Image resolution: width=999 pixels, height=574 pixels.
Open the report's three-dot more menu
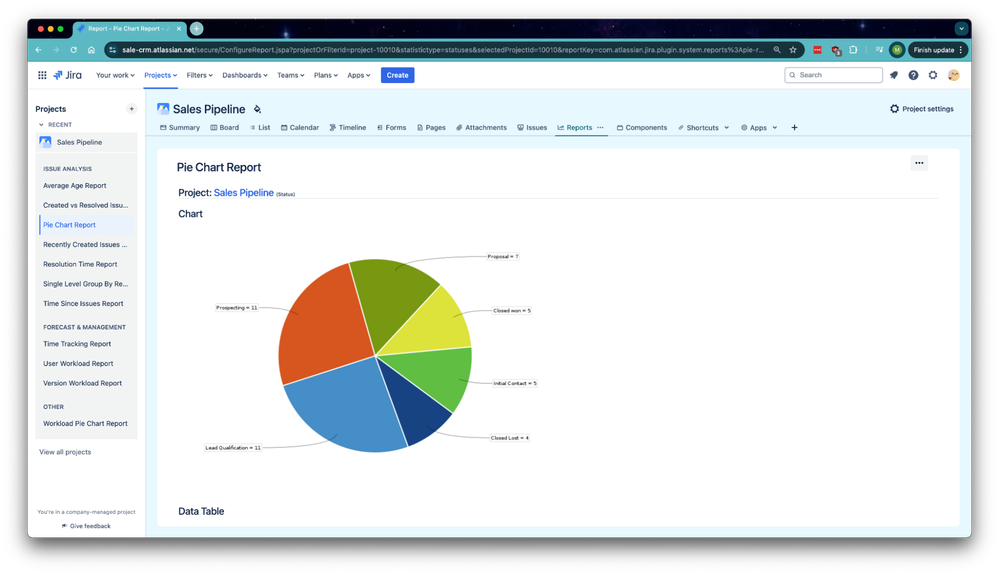pyautogui.click(x=919, y=163)
